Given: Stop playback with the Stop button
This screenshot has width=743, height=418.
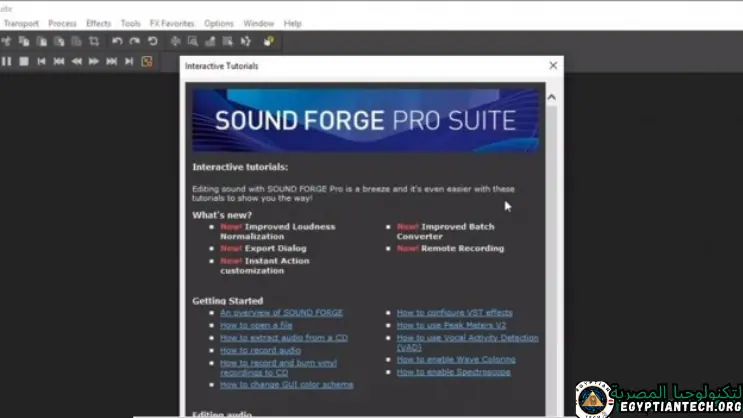Looking at the screenshot, I should pyautogui.click(x=24, y=62).
